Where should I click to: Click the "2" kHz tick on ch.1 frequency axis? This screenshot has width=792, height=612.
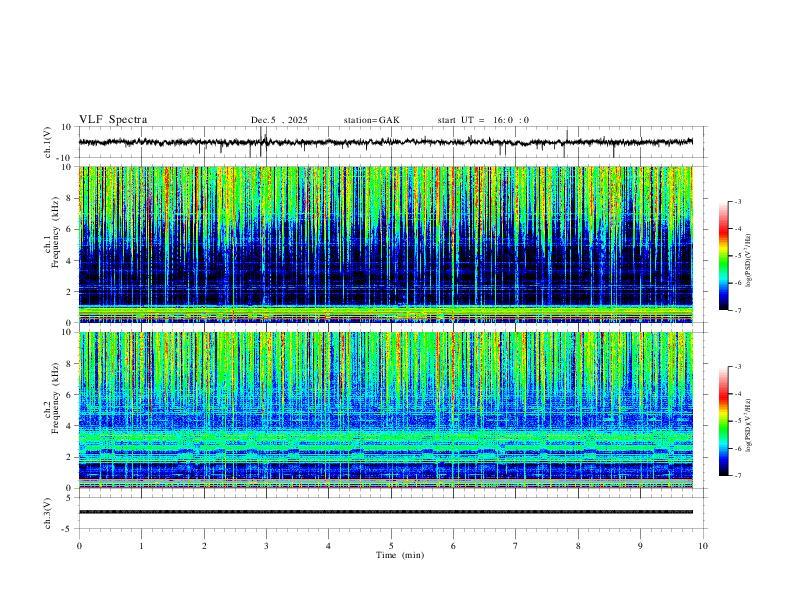70,292
